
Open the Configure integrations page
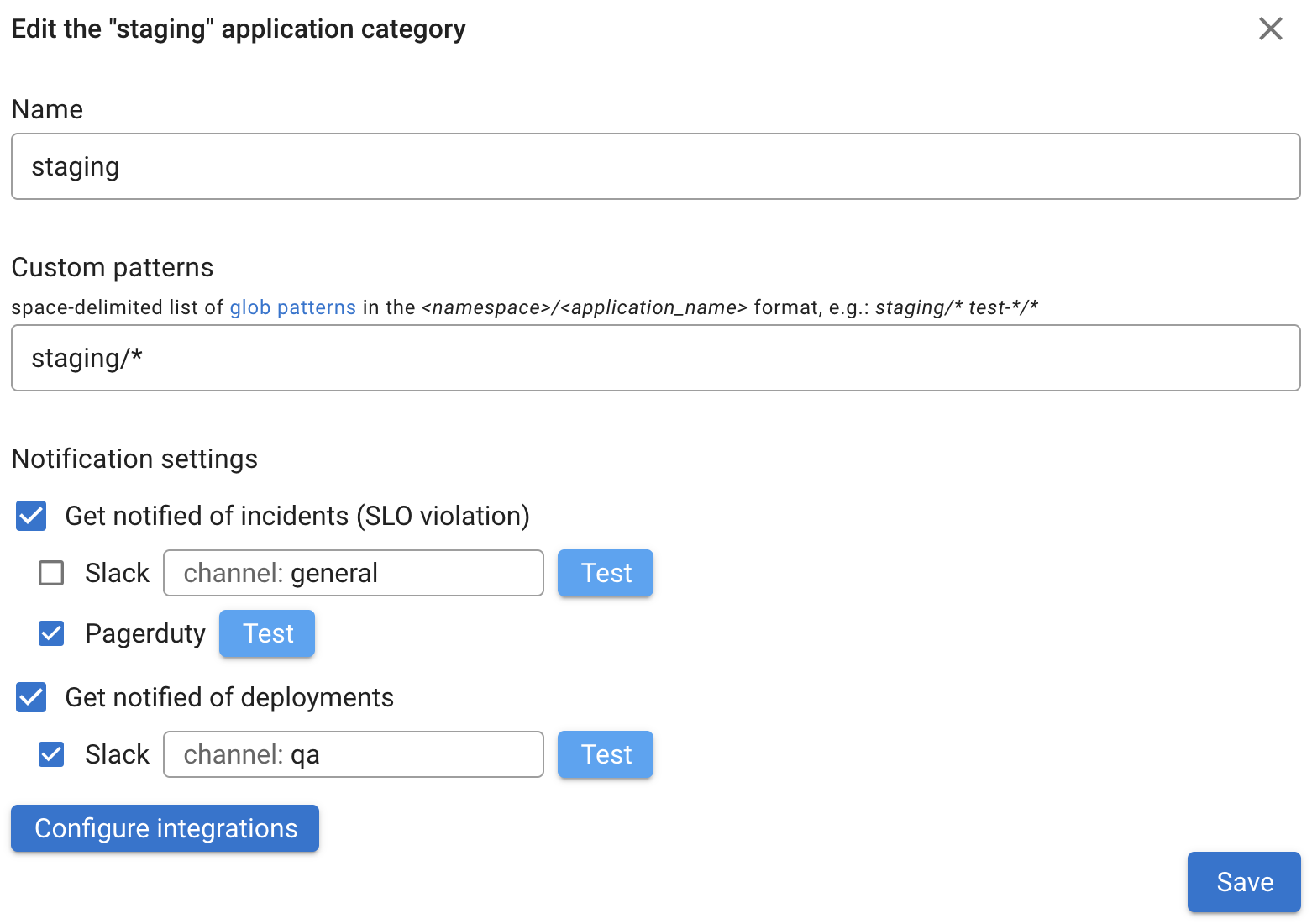tap(165, 828)
